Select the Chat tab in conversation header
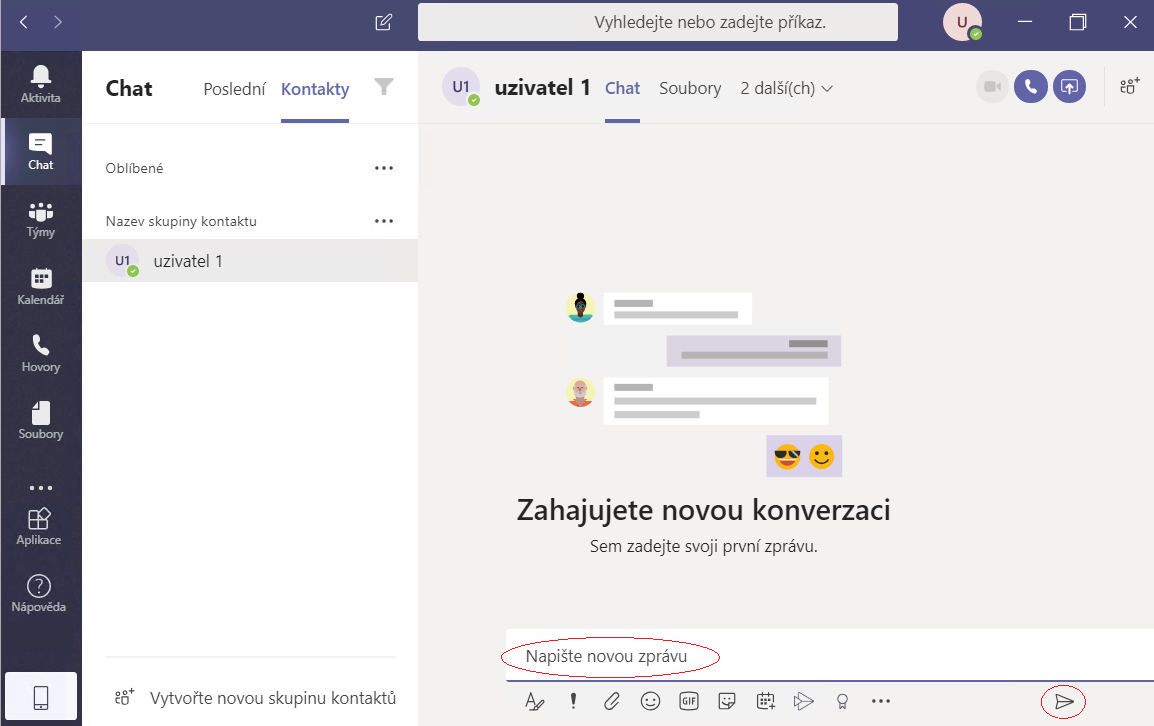This screenshot has width=1154, height=726. click(x=623, y=88)
